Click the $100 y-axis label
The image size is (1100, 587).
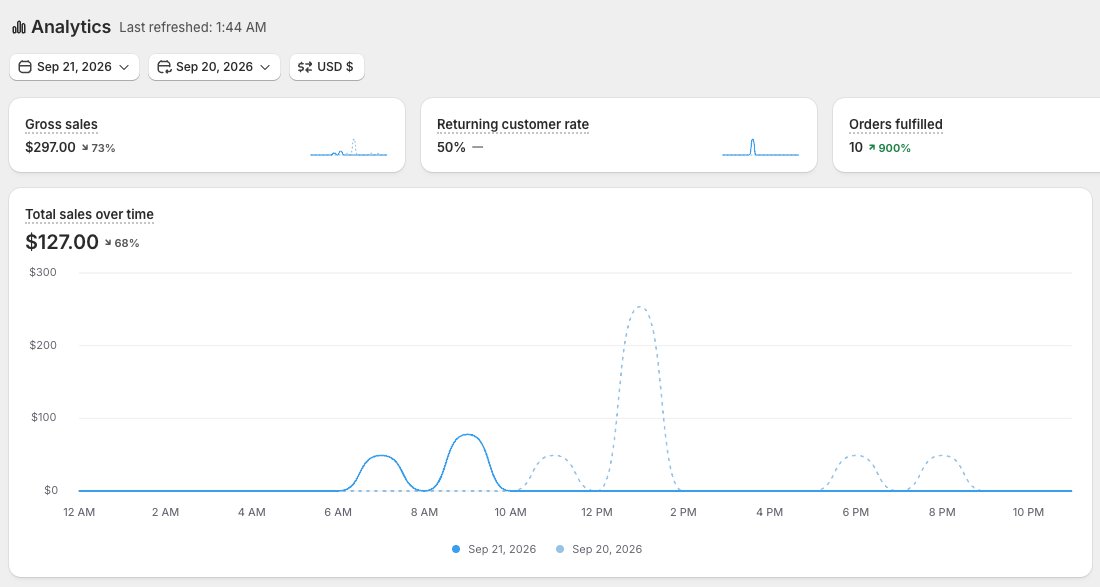(x=43, y=417)
